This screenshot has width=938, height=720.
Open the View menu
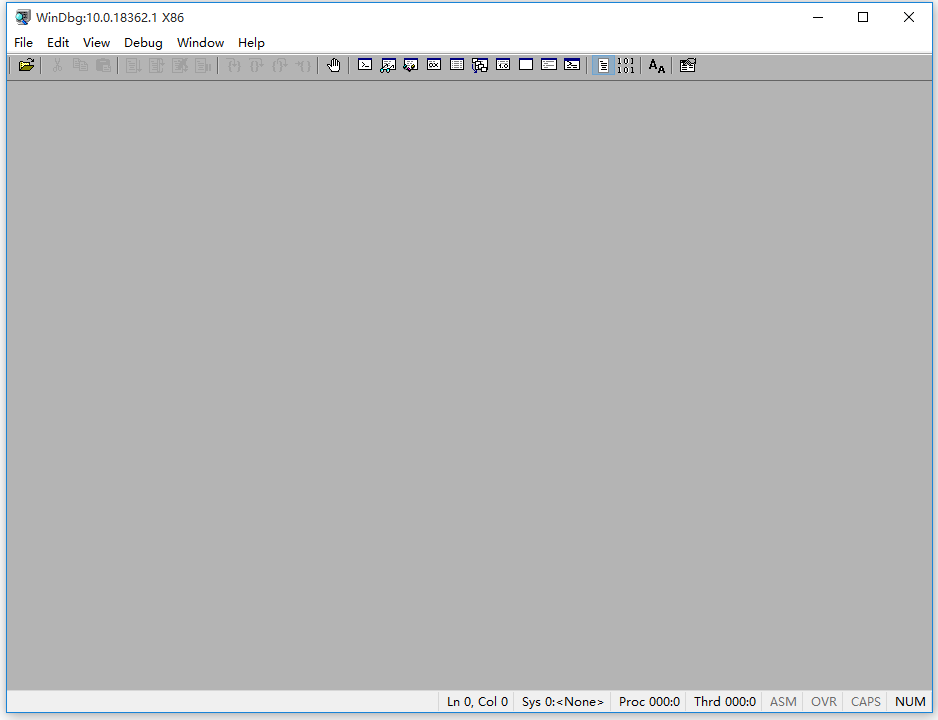point(96,42)
